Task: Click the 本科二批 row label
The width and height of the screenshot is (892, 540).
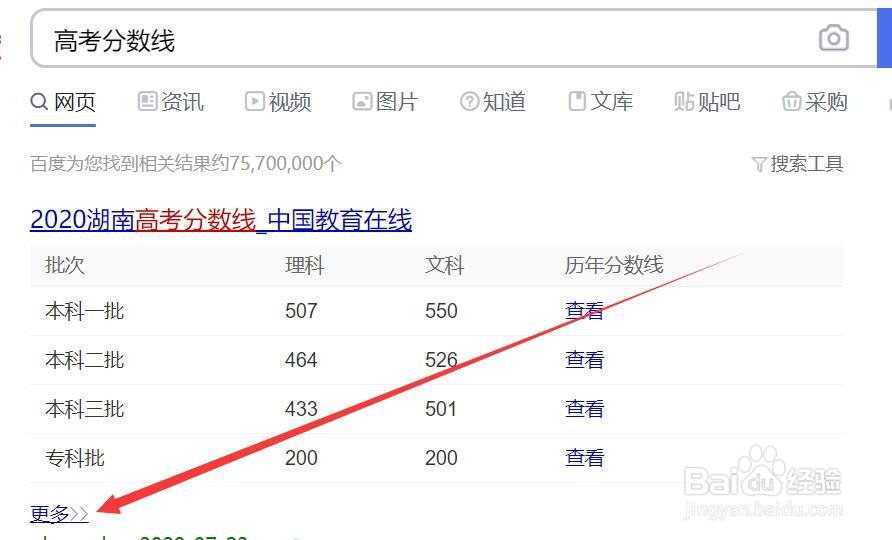Action: pos(84,360)
